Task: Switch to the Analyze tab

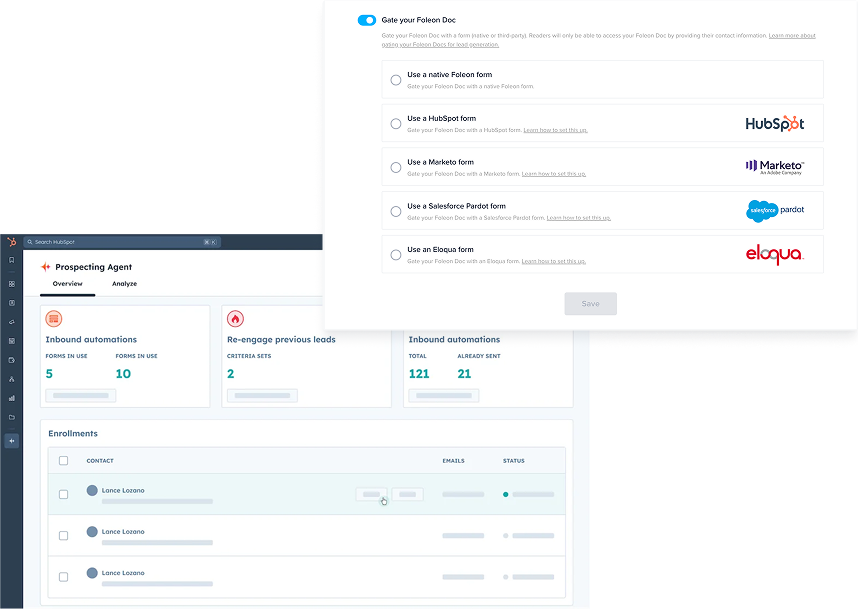Action: (x=124, y=283)
